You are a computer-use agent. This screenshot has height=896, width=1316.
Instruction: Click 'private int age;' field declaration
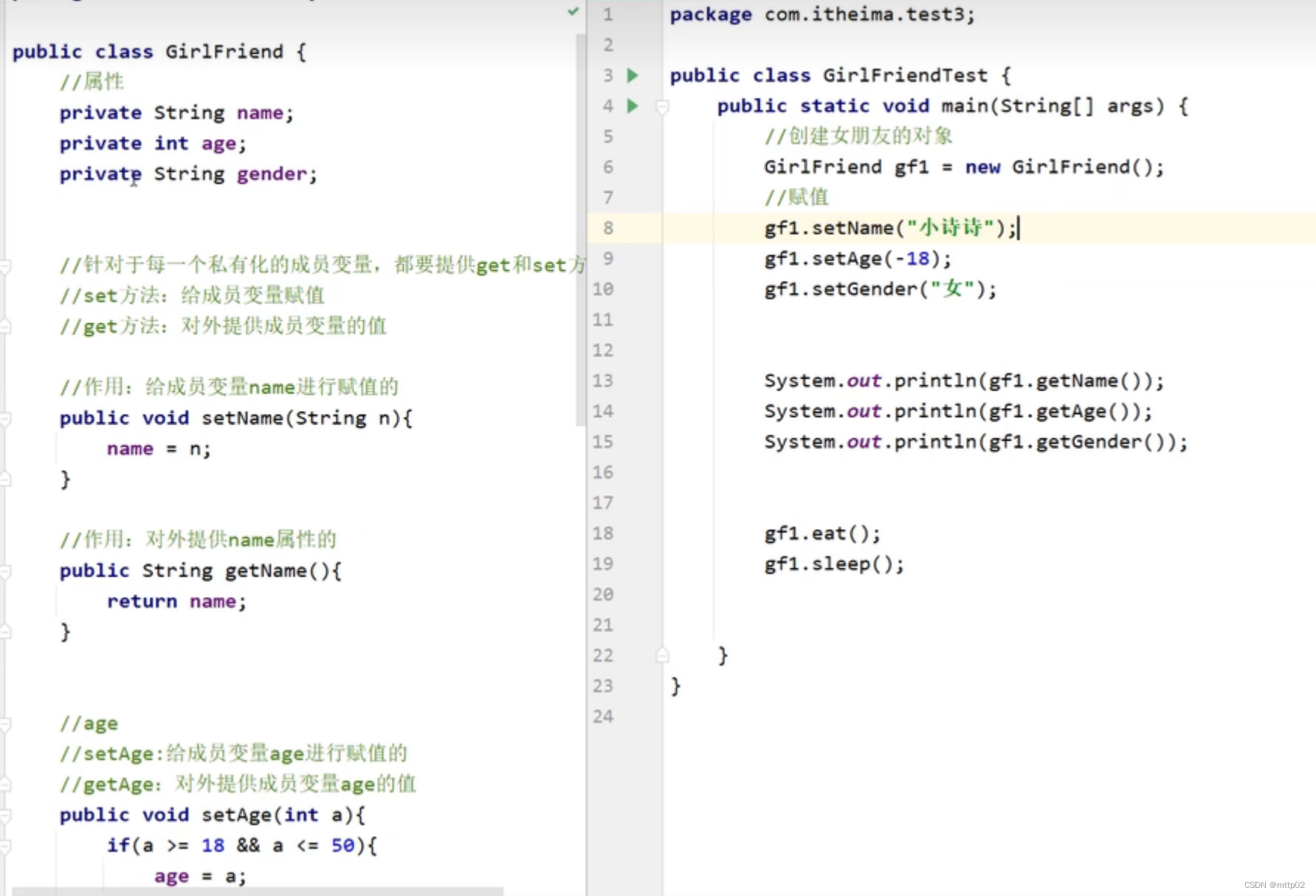coord(153,144)
